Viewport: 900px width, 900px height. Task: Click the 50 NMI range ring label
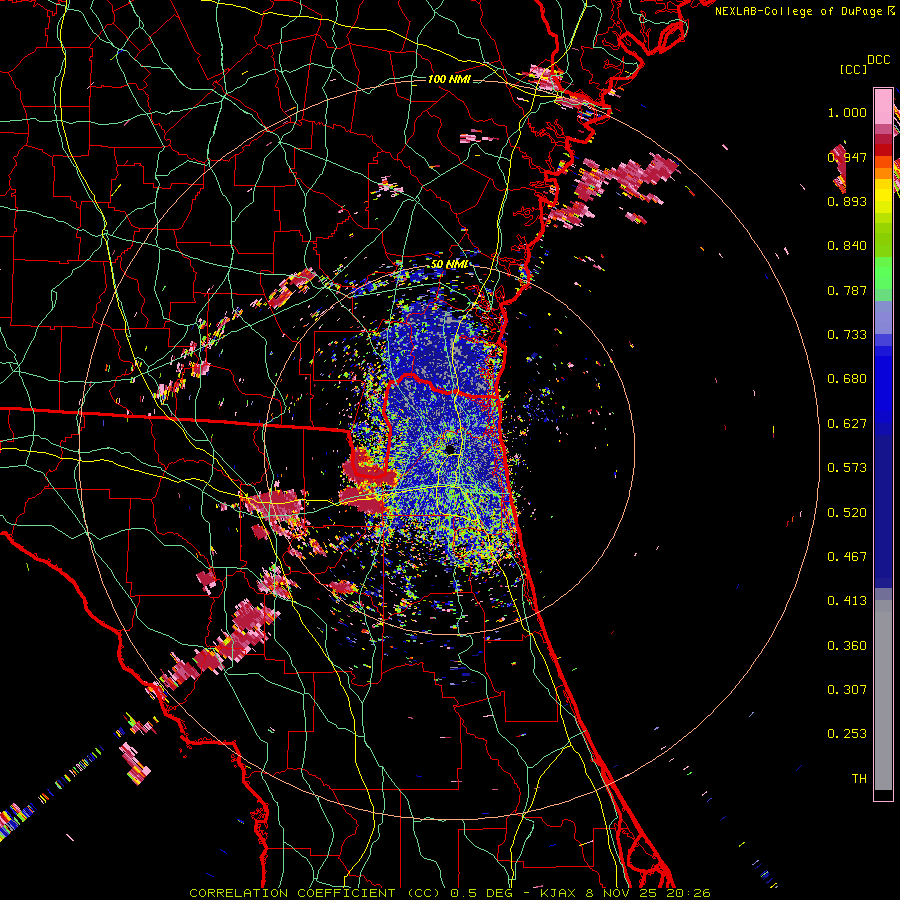449,264
